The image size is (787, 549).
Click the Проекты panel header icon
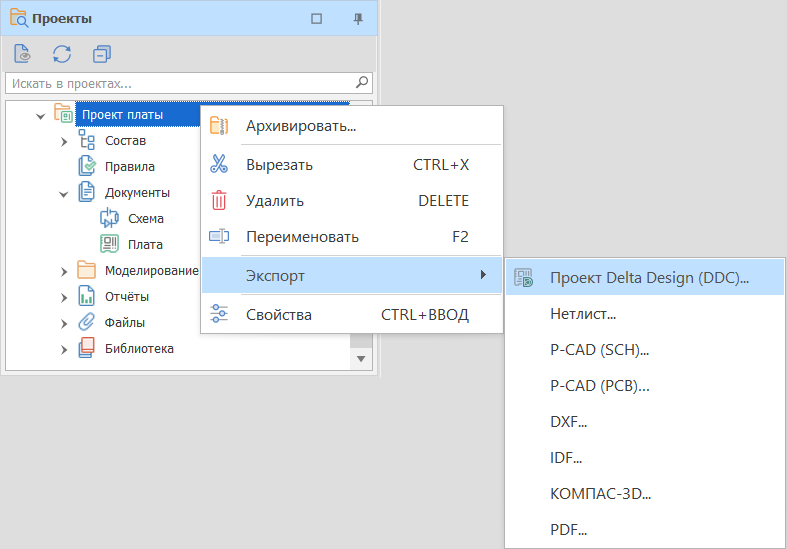19,18
